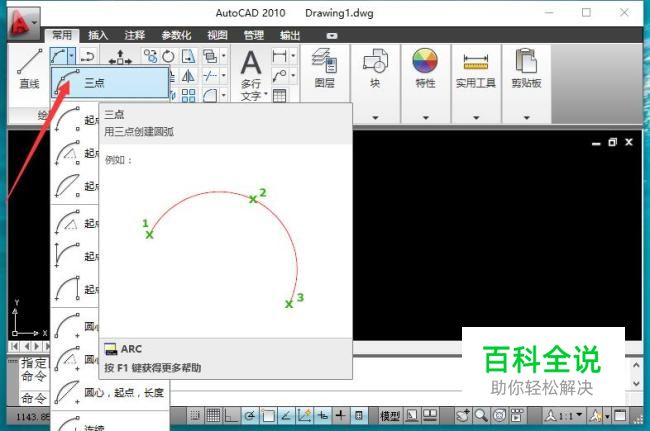Switch to the 注释 ribbon tab
650x431 pixels.
click(134, 36)
